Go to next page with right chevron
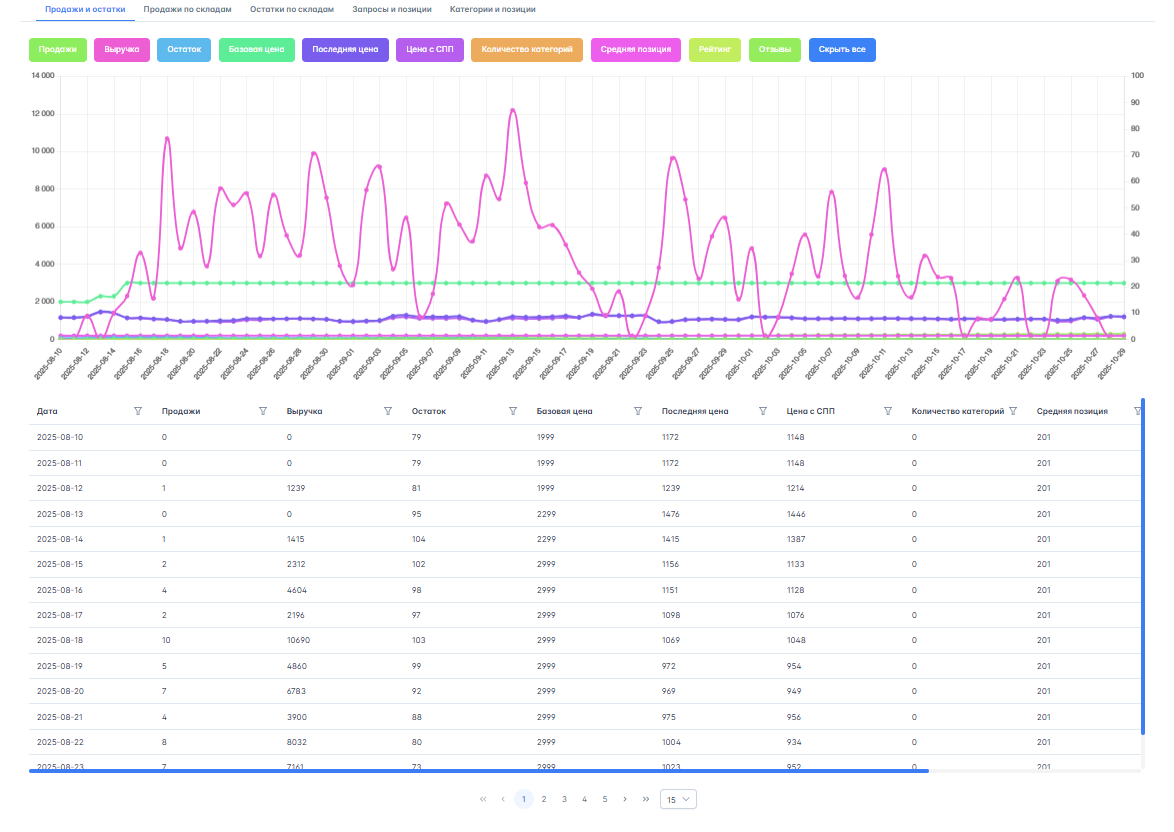The height and width of the screenshot is (832, 1174). tap(625, 799)
